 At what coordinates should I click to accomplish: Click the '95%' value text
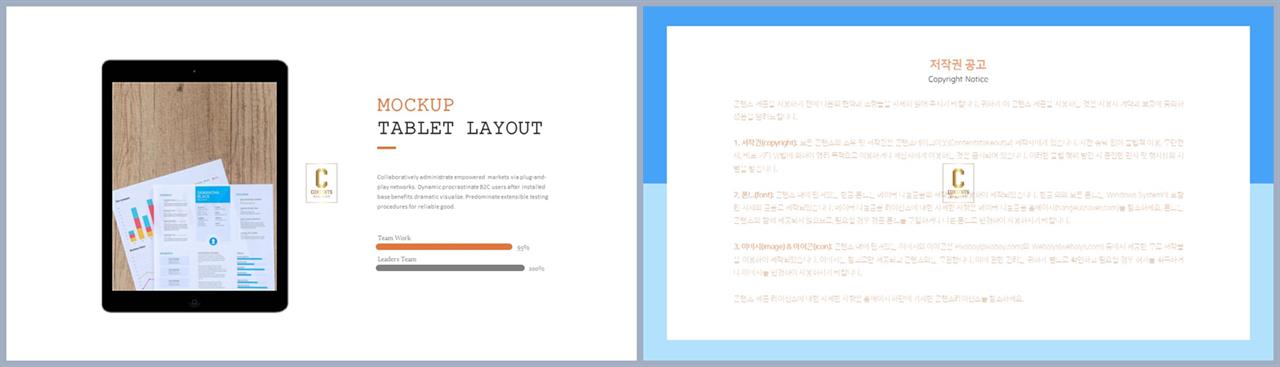click(523, 247)
